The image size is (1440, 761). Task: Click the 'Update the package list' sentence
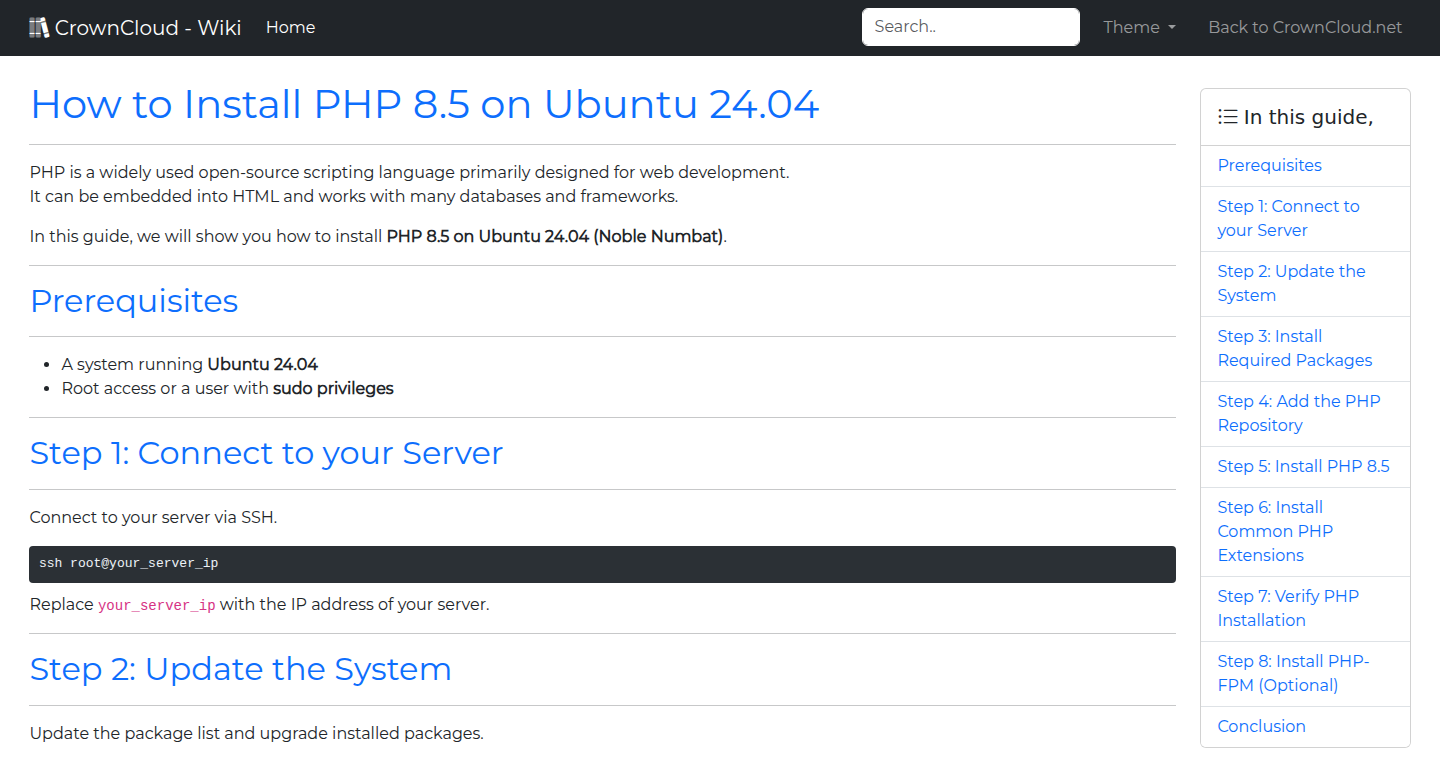pos(257,733)
